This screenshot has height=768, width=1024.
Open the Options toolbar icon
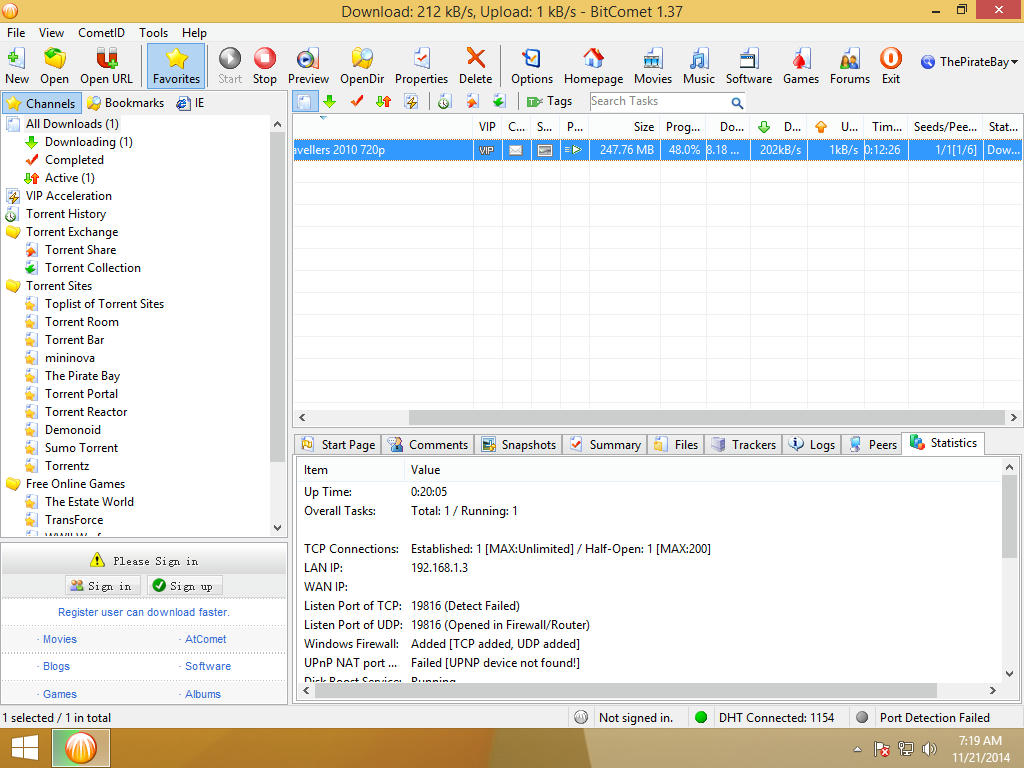coord(532,66)
